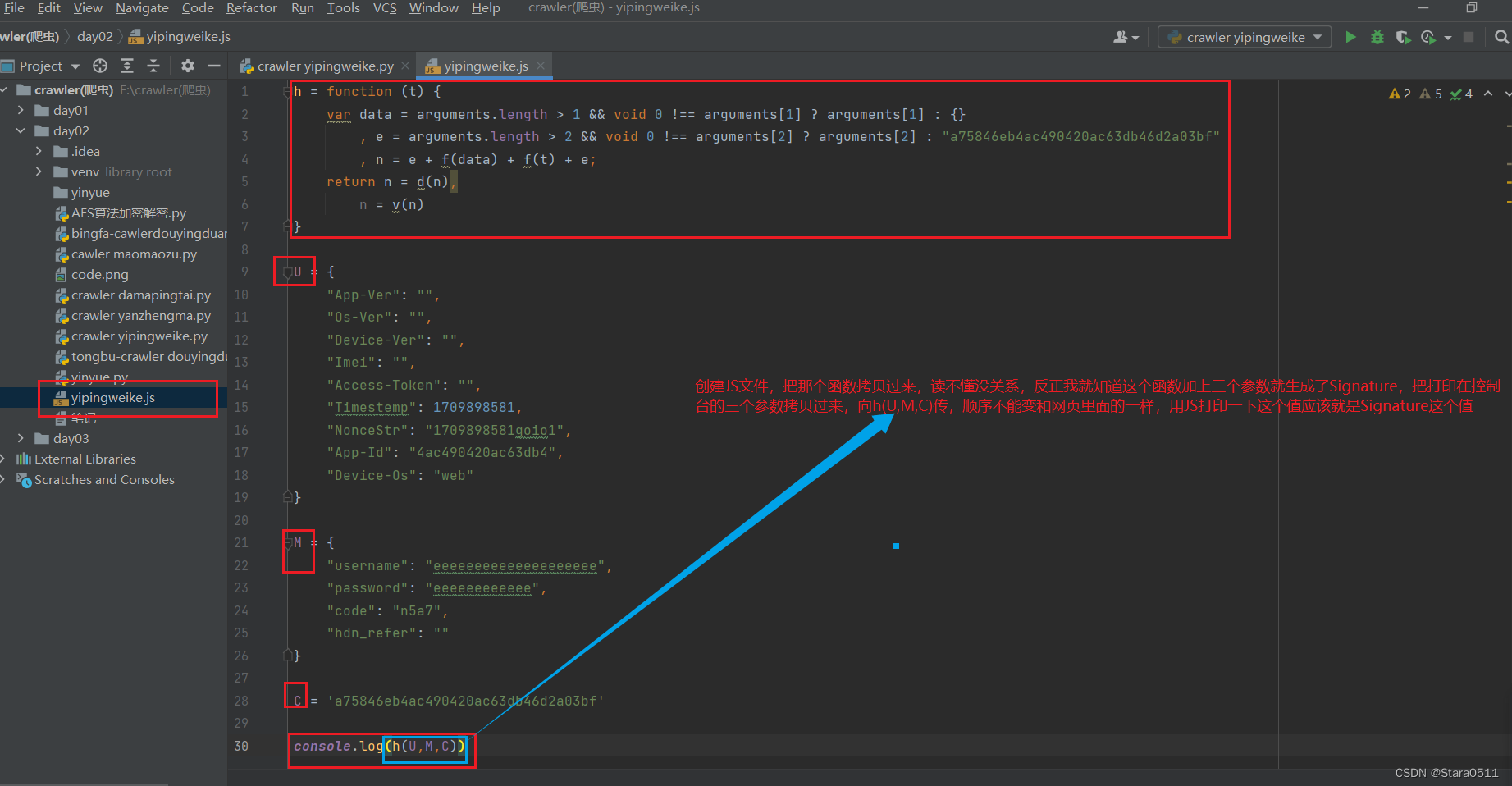Image resolution: width=1512 pixels, height=786 pixels.
Task: Open Search Everywhere magnifier icon
Action: tap(1501, 37)
